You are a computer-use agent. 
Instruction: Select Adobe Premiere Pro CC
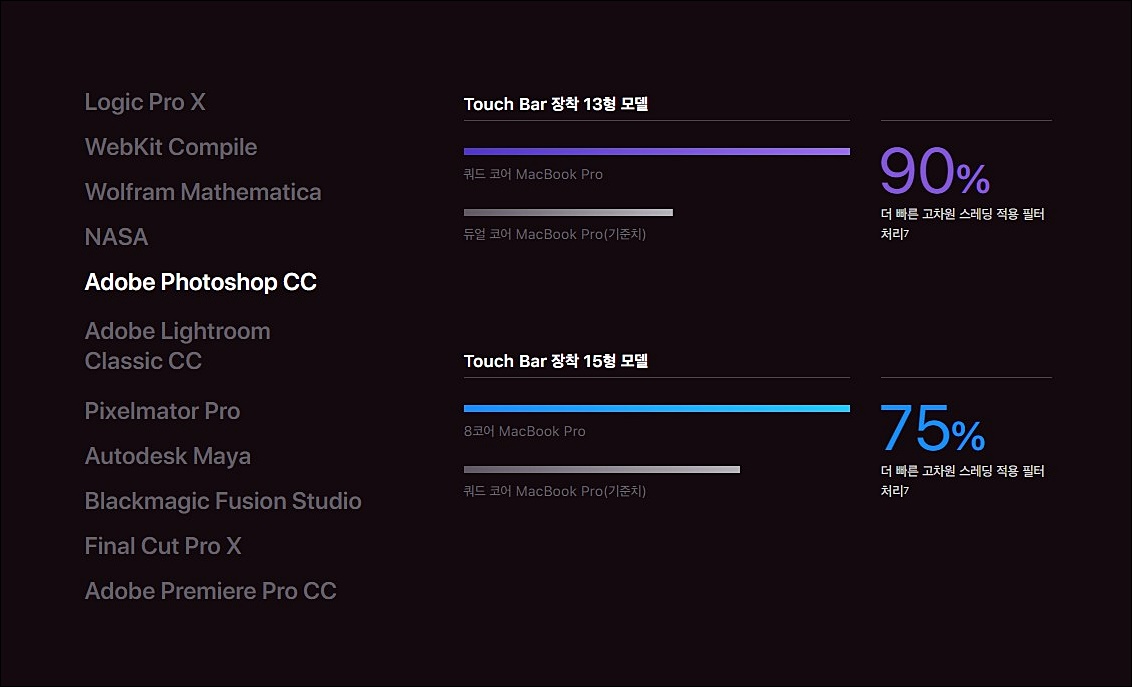(211, 590)
